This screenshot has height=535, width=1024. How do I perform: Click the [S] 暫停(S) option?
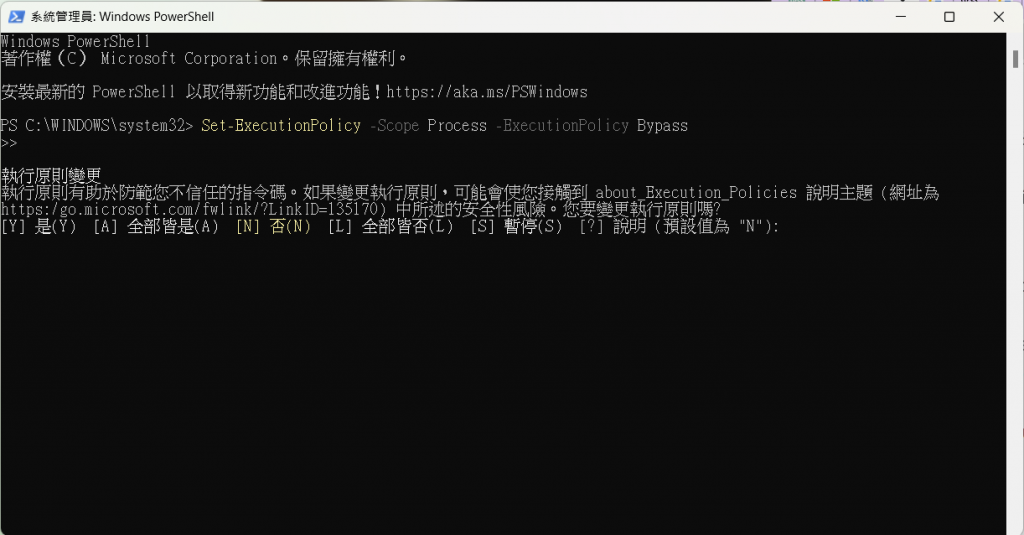pos(516,227)
